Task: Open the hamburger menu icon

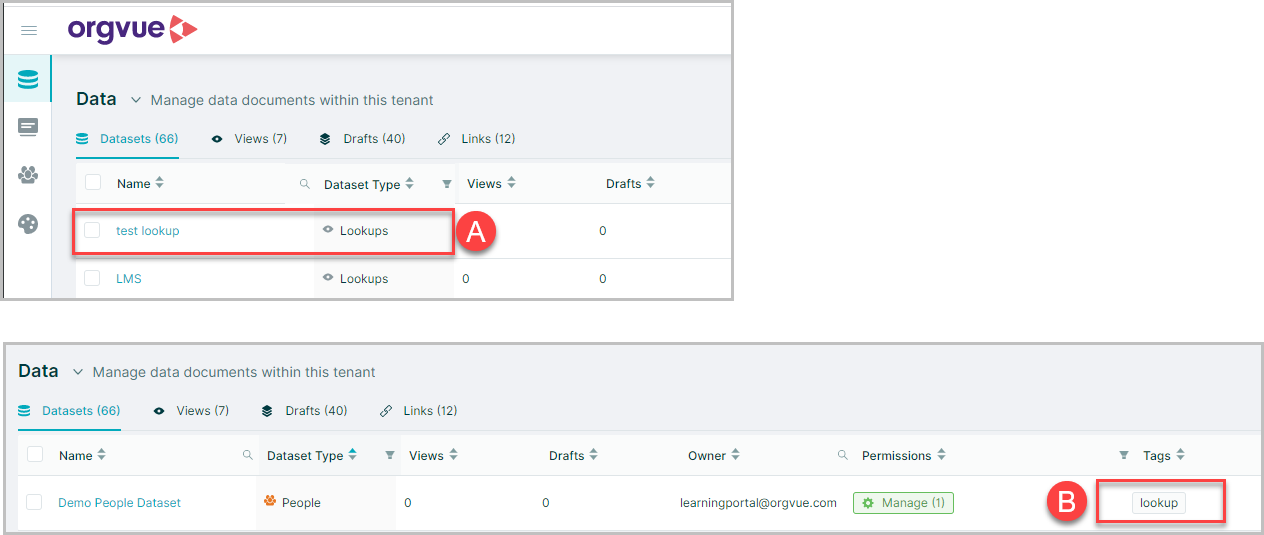Action: 29,31
